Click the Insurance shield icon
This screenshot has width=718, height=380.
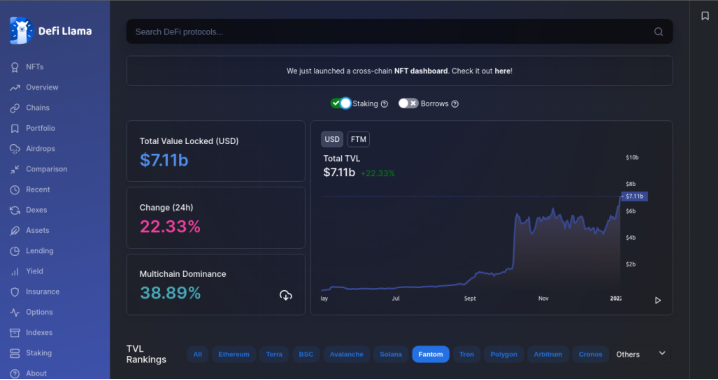pyautogui.click(x=15, y=292)
